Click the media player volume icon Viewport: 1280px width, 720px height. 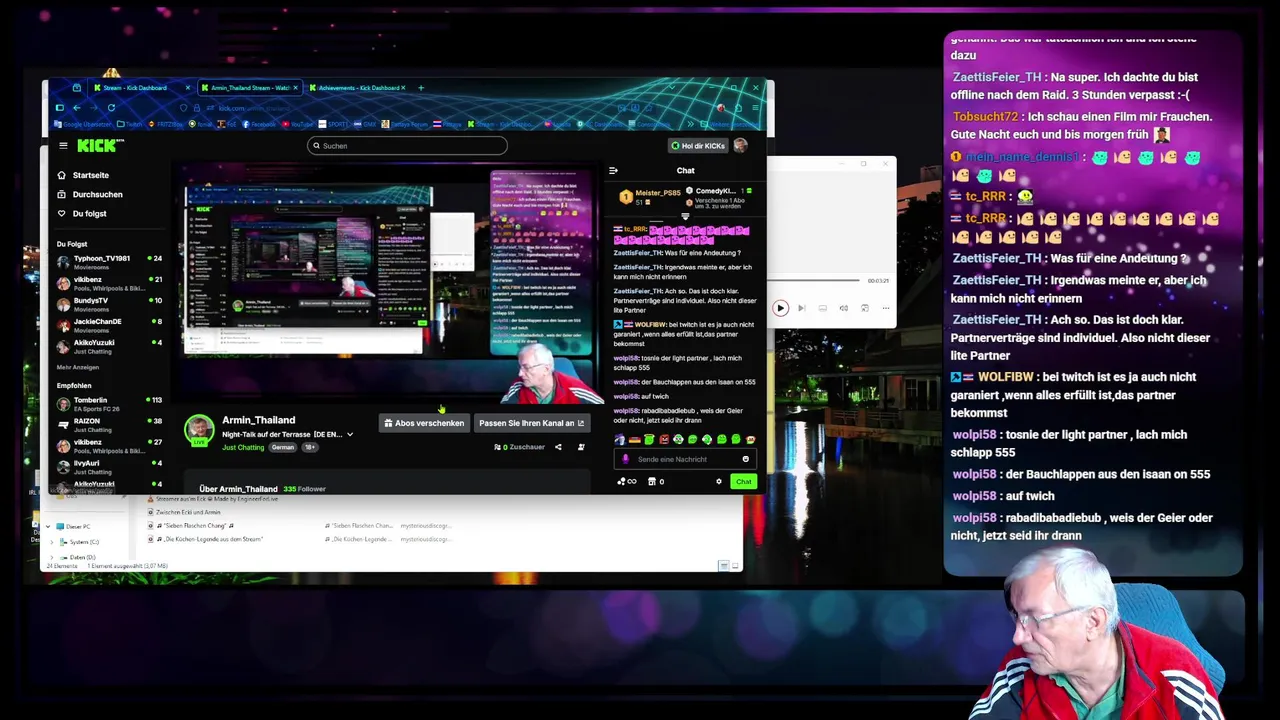[x=843, y=308]
